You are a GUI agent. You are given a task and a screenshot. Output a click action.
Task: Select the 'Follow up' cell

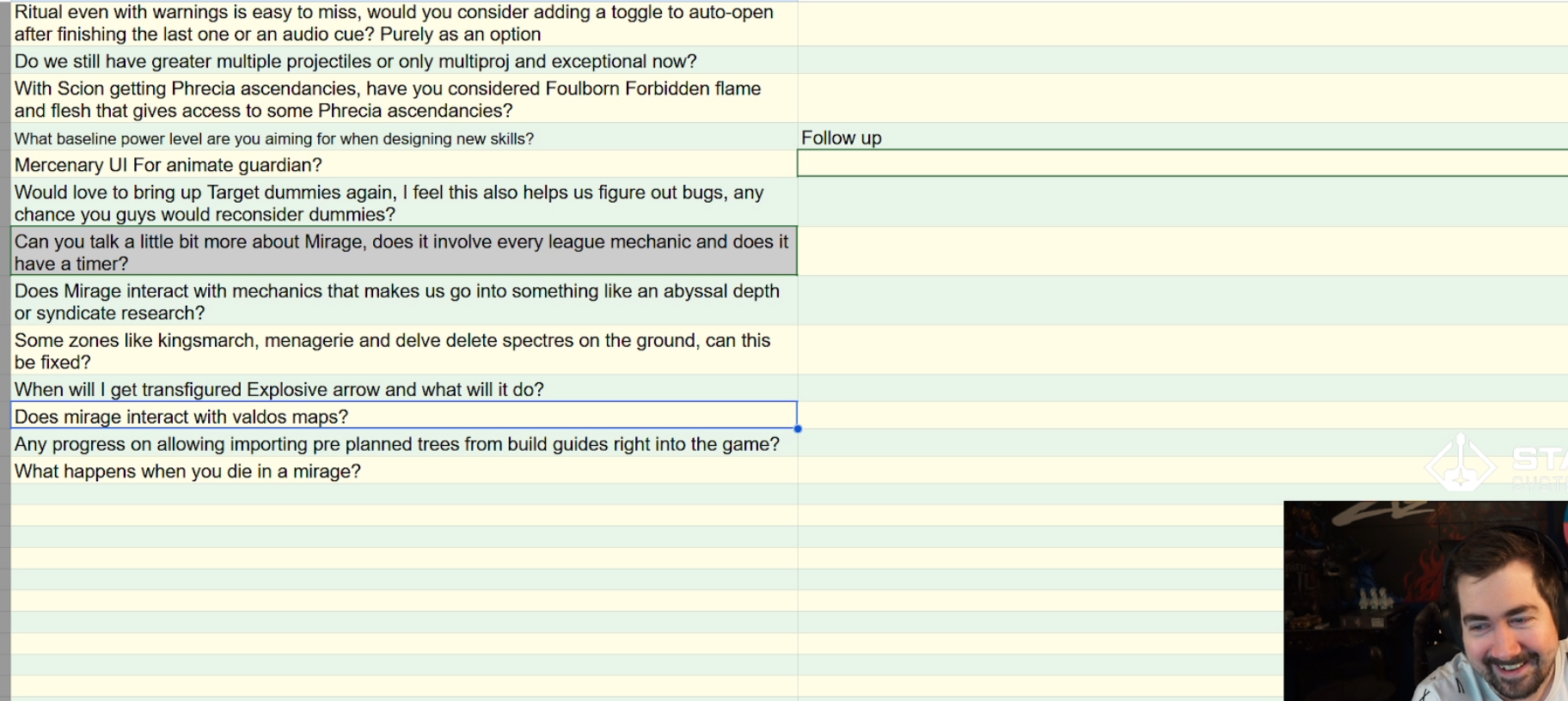(1183, 137)
